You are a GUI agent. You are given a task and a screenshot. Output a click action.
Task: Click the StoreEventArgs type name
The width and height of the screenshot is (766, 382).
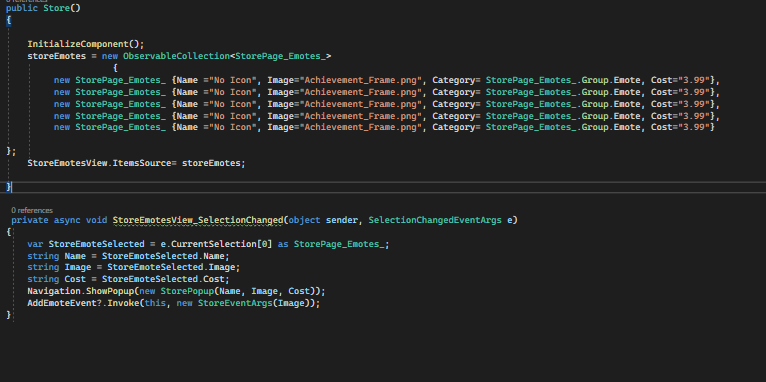(x=235, y=303)
